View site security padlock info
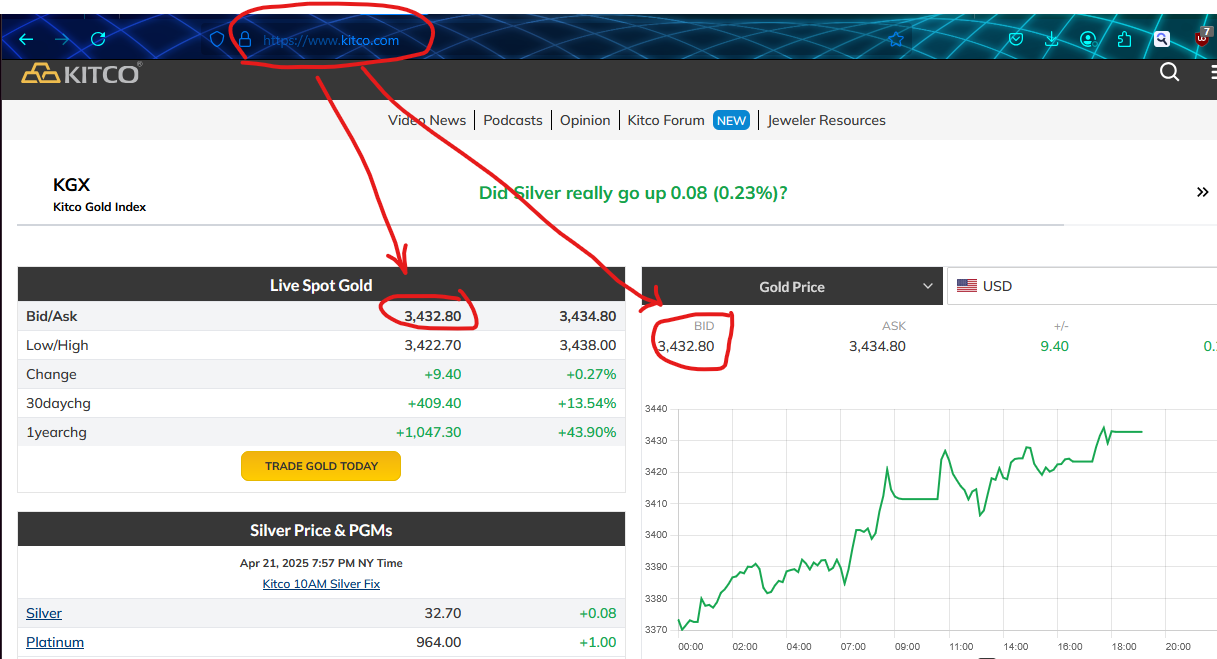This screenshot has width=1217, height=659. 244,40
